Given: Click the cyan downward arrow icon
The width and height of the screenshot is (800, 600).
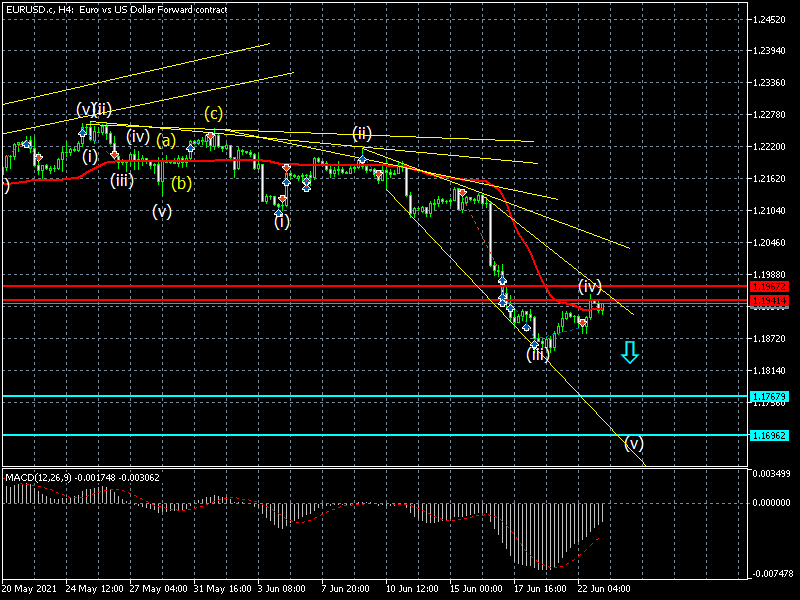Looking at the screenshot, I should click(x=629, y=352).
